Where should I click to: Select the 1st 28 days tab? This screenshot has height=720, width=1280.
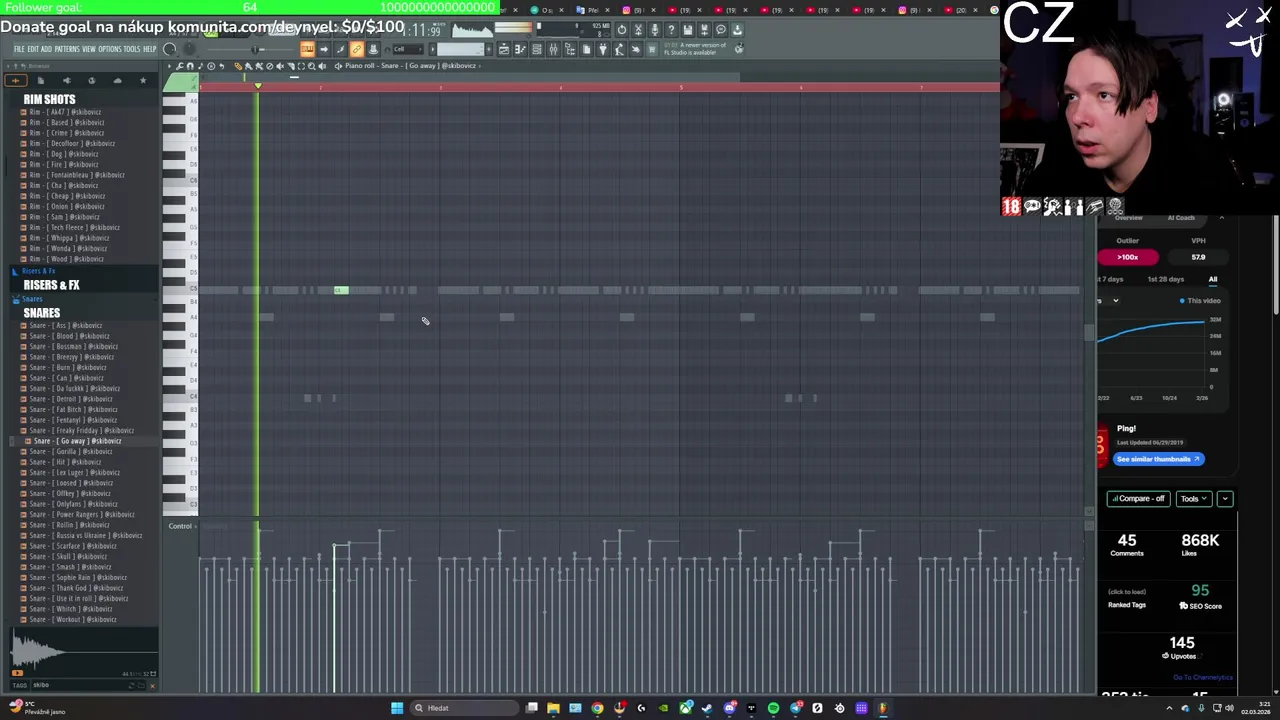1166,279
